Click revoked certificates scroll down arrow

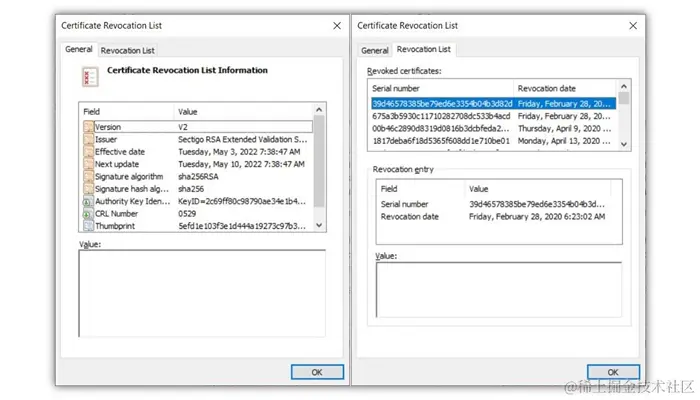pyautogui.click(x=624, y=144)
